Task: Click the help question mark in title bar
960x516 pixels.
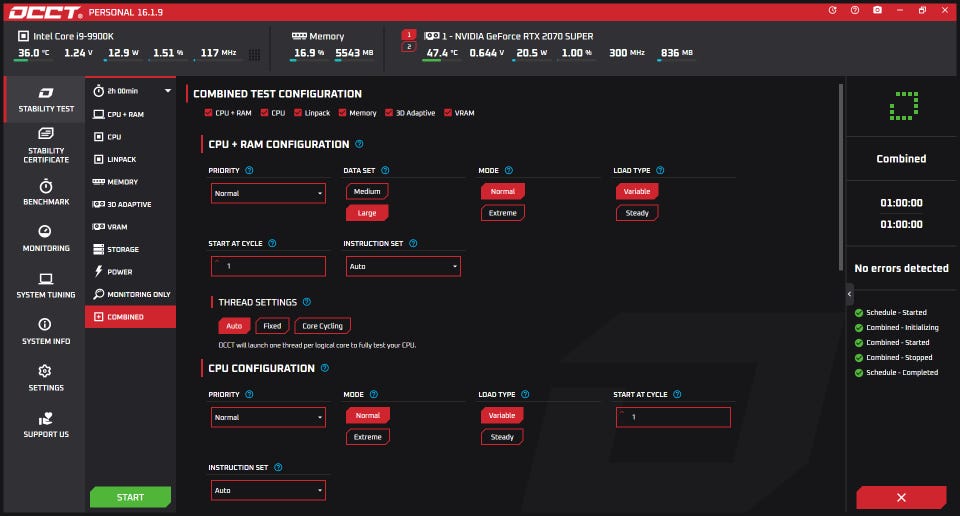Action: pyautogui.click(x=855, y=10)
